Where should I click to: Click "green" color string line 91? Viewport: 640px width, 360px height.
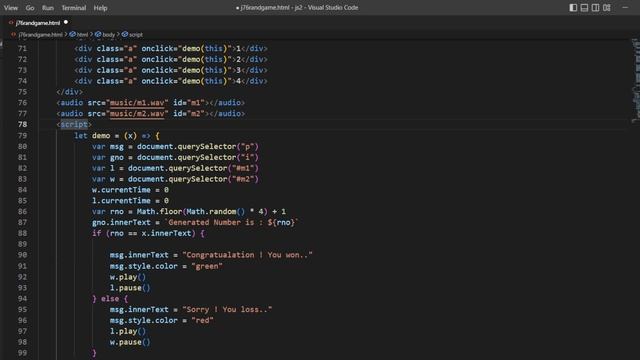click(x=207, y=266)
